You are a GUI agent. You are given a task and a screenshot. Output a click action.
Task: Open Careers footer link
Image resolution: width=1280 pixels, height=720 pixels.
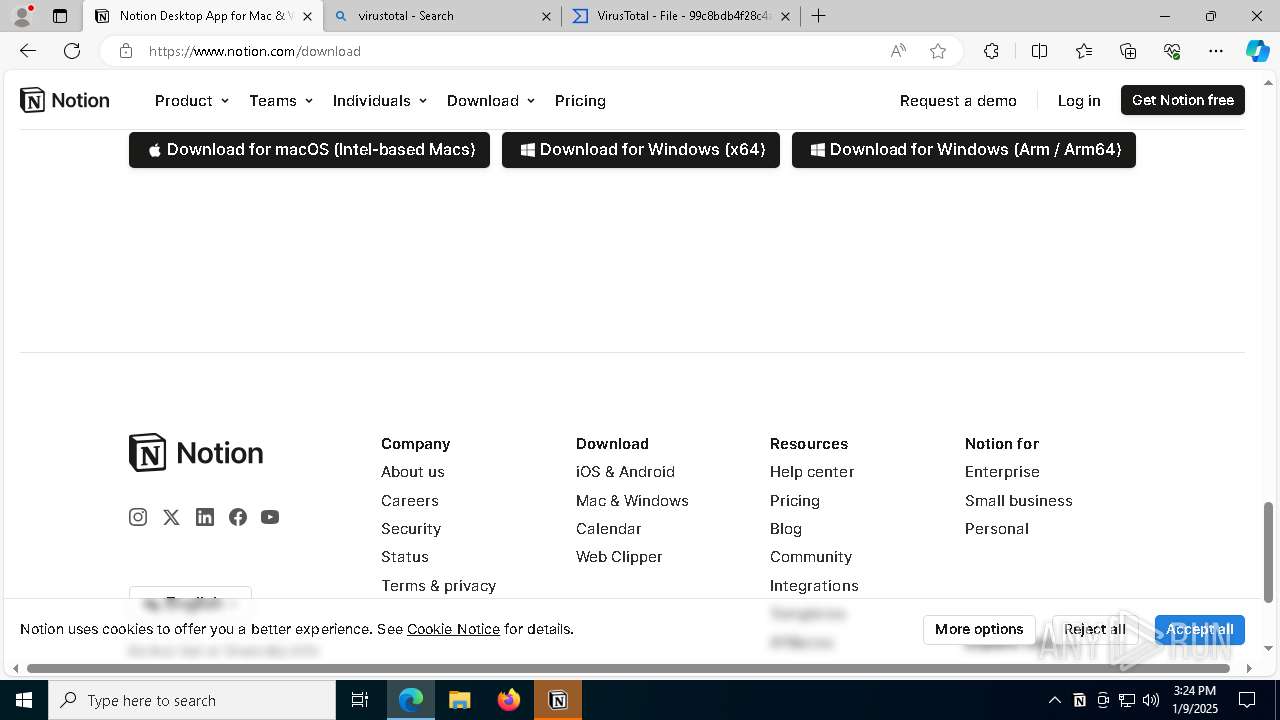410,500
